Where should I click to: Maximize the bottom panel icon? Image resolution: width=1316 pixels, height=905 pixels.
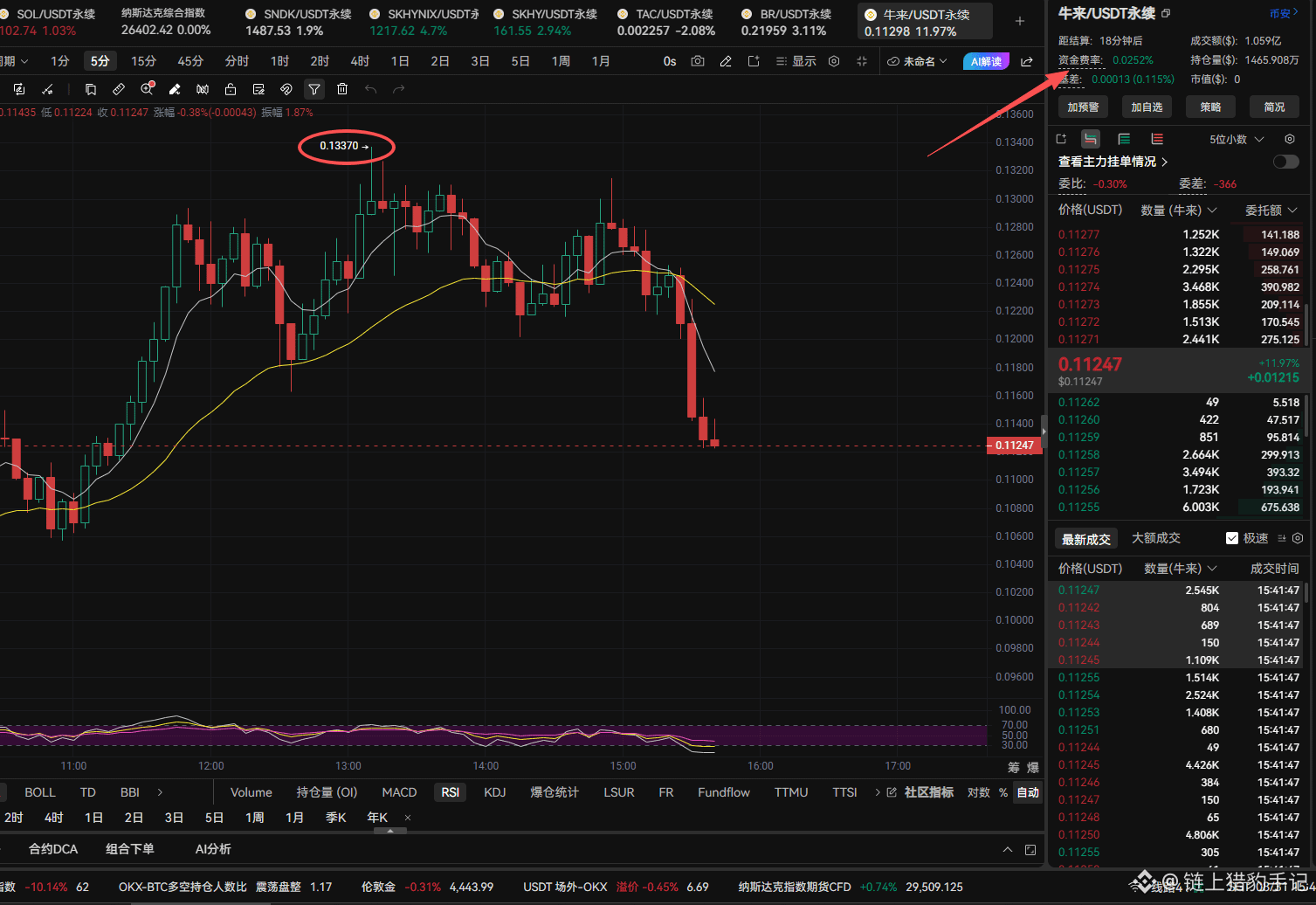tap(1030, 849)
